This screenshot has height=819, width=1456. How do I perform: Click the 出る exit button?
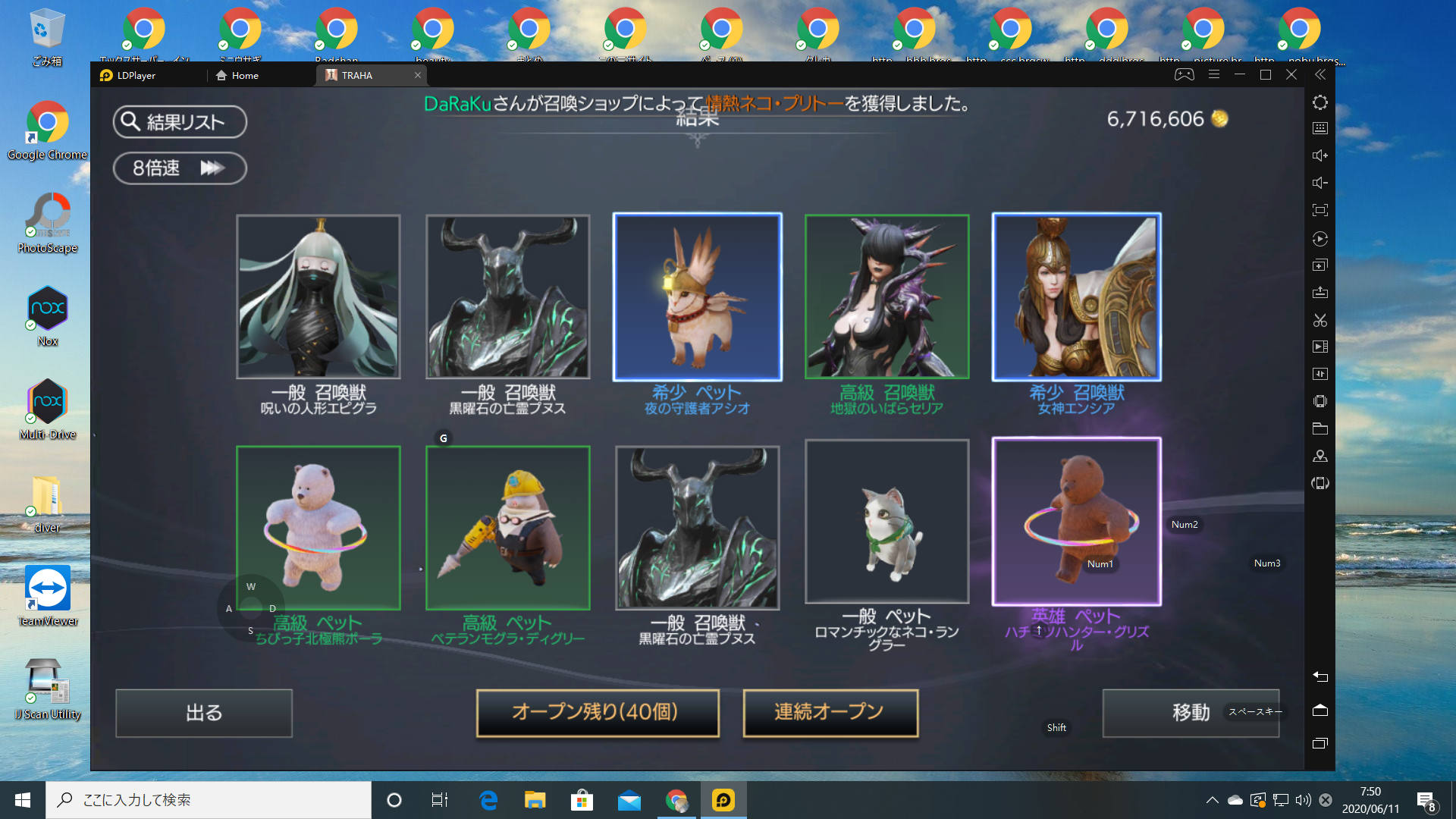[x=204, y=713]
